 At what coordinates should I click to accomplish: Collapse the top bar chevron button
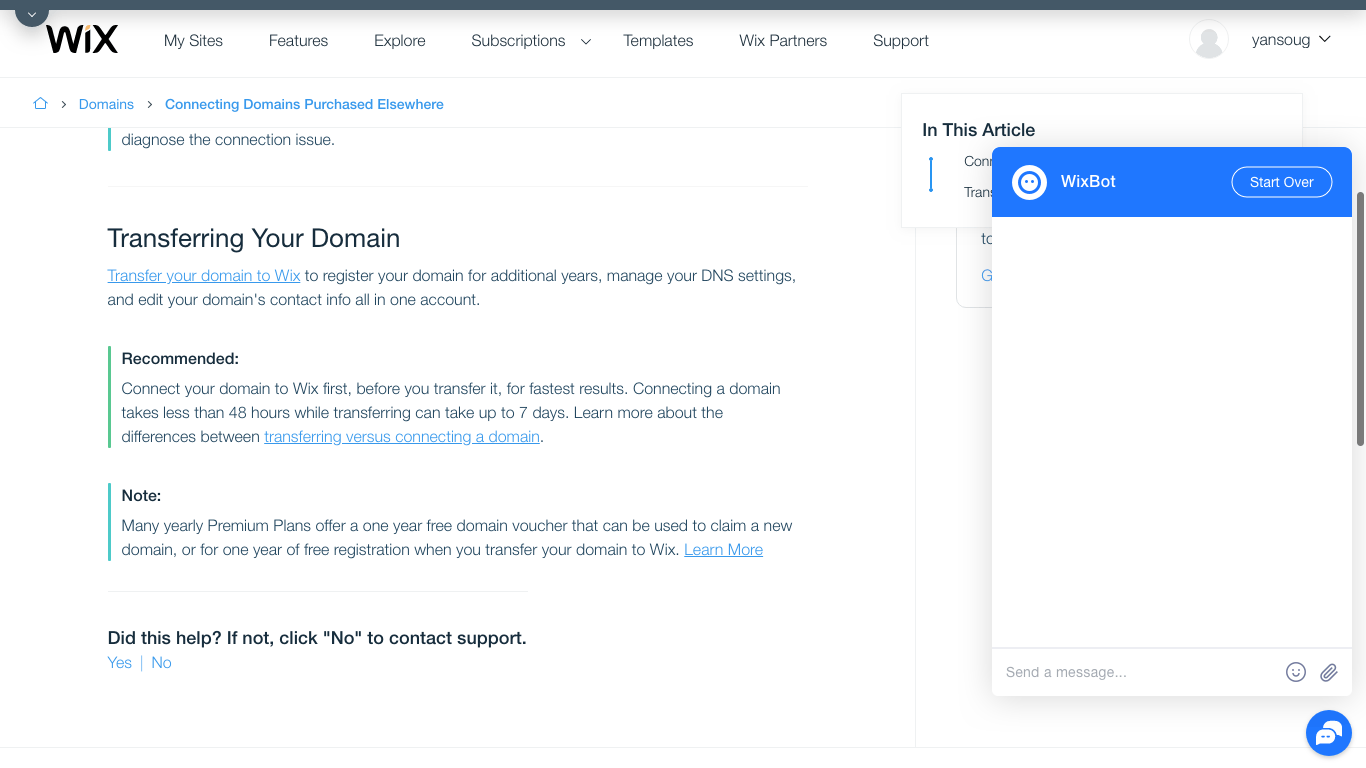(x=31, y=14)
